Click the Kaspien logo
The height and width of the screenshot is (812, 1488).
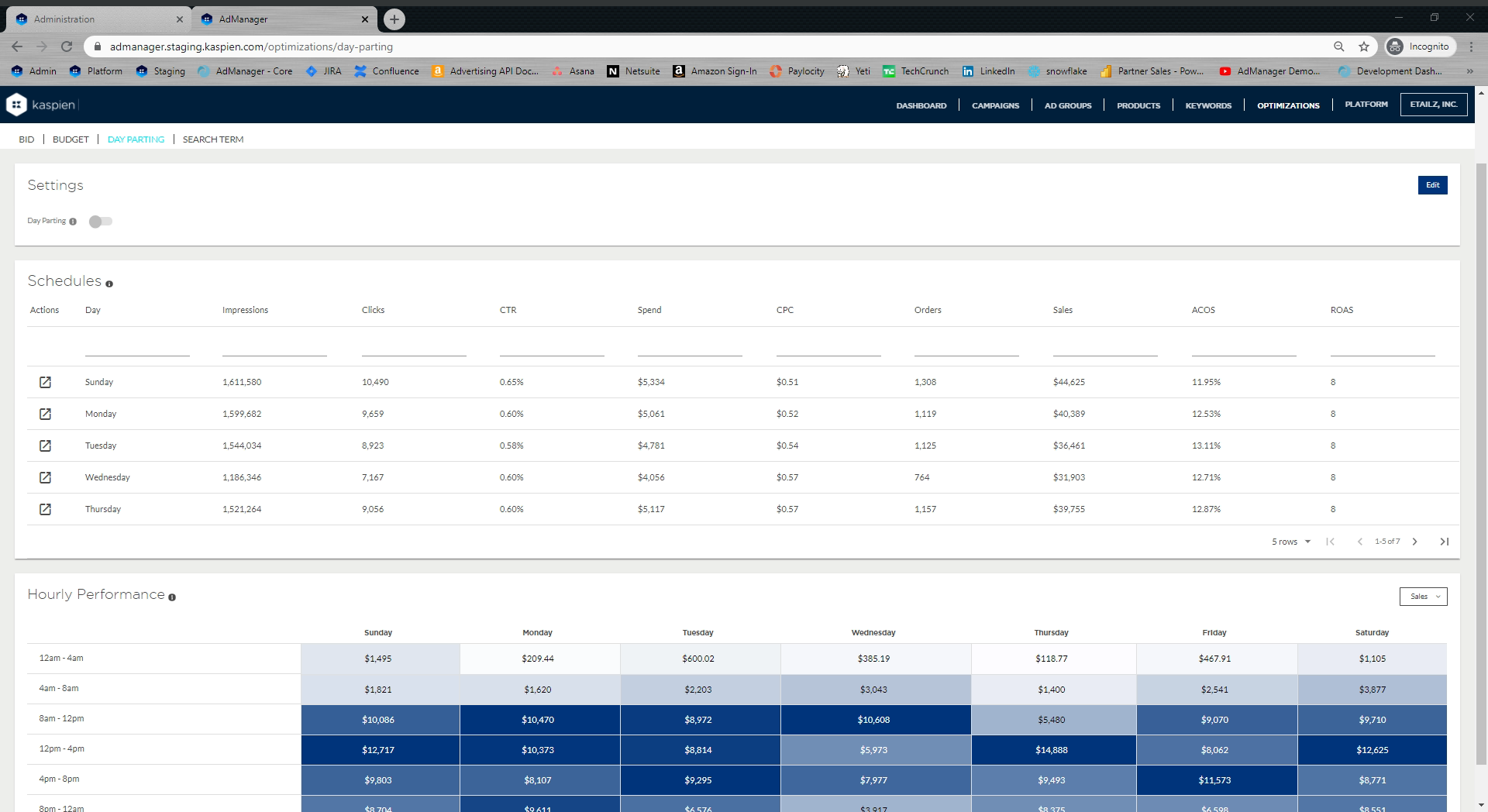pyautogui.click(x=43, y=105)
